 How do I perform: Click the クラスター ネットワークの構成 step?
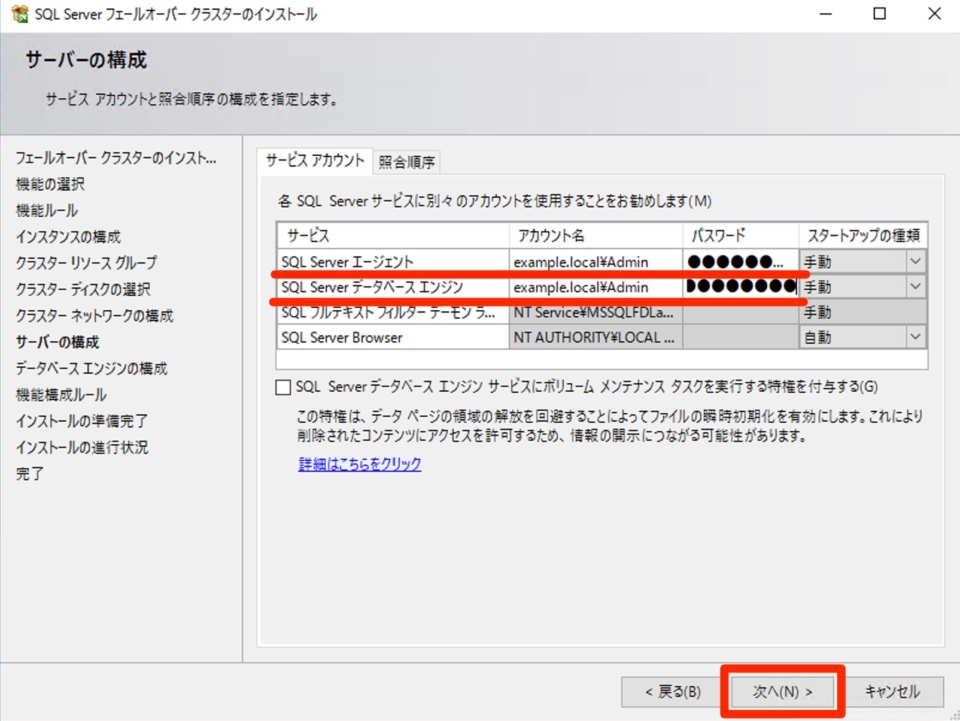(x=94, y=316)
